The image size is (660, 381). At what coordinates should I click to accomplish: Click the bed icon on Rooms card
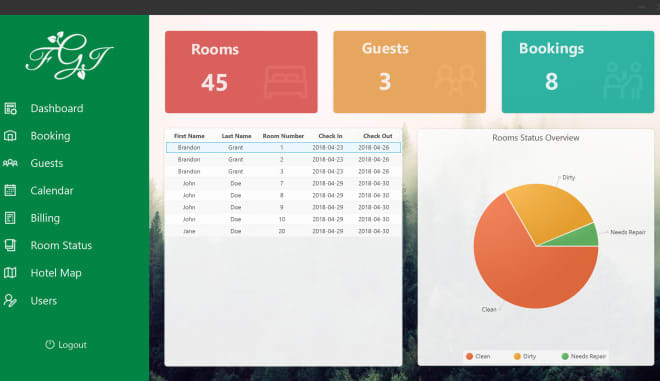[x=286, y=82]
